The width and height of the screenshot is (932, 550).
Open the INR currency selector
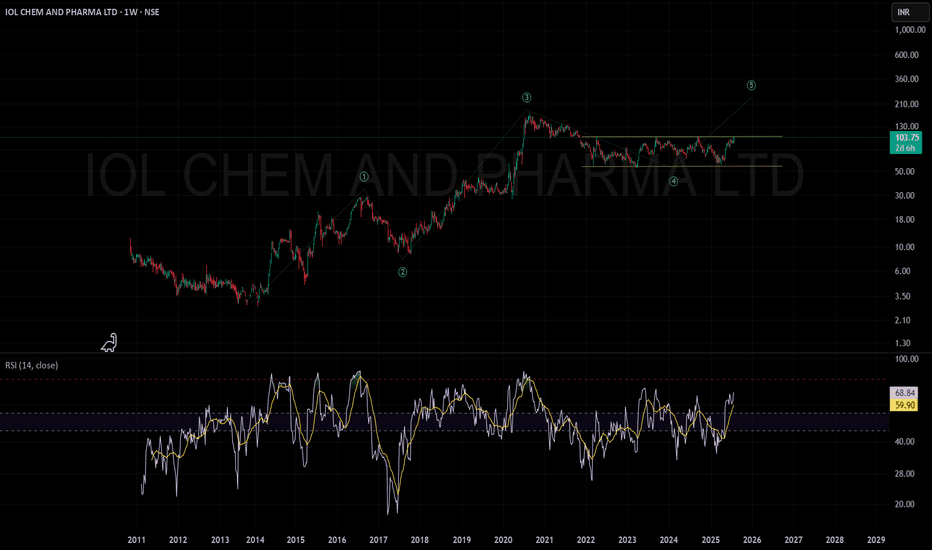[910, 12]
